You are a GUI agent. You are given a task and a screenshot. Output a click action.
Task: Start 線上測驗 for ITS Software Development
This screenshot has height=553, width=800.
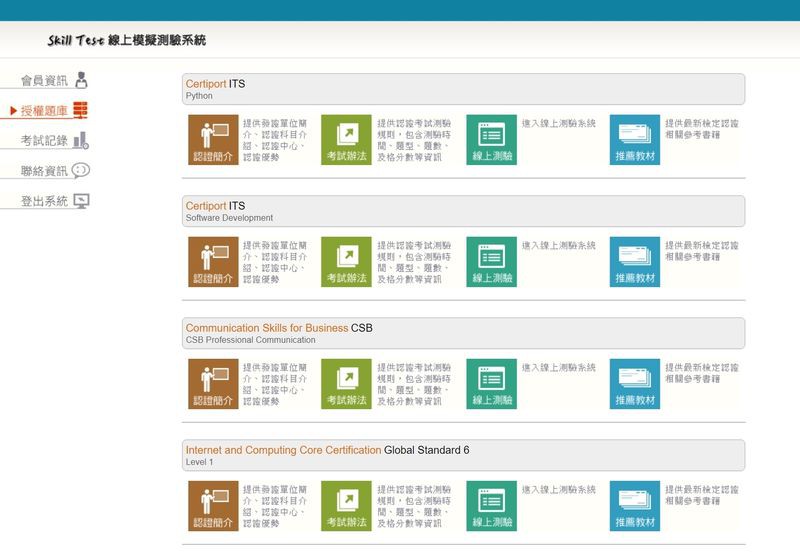tap(491, 262)
